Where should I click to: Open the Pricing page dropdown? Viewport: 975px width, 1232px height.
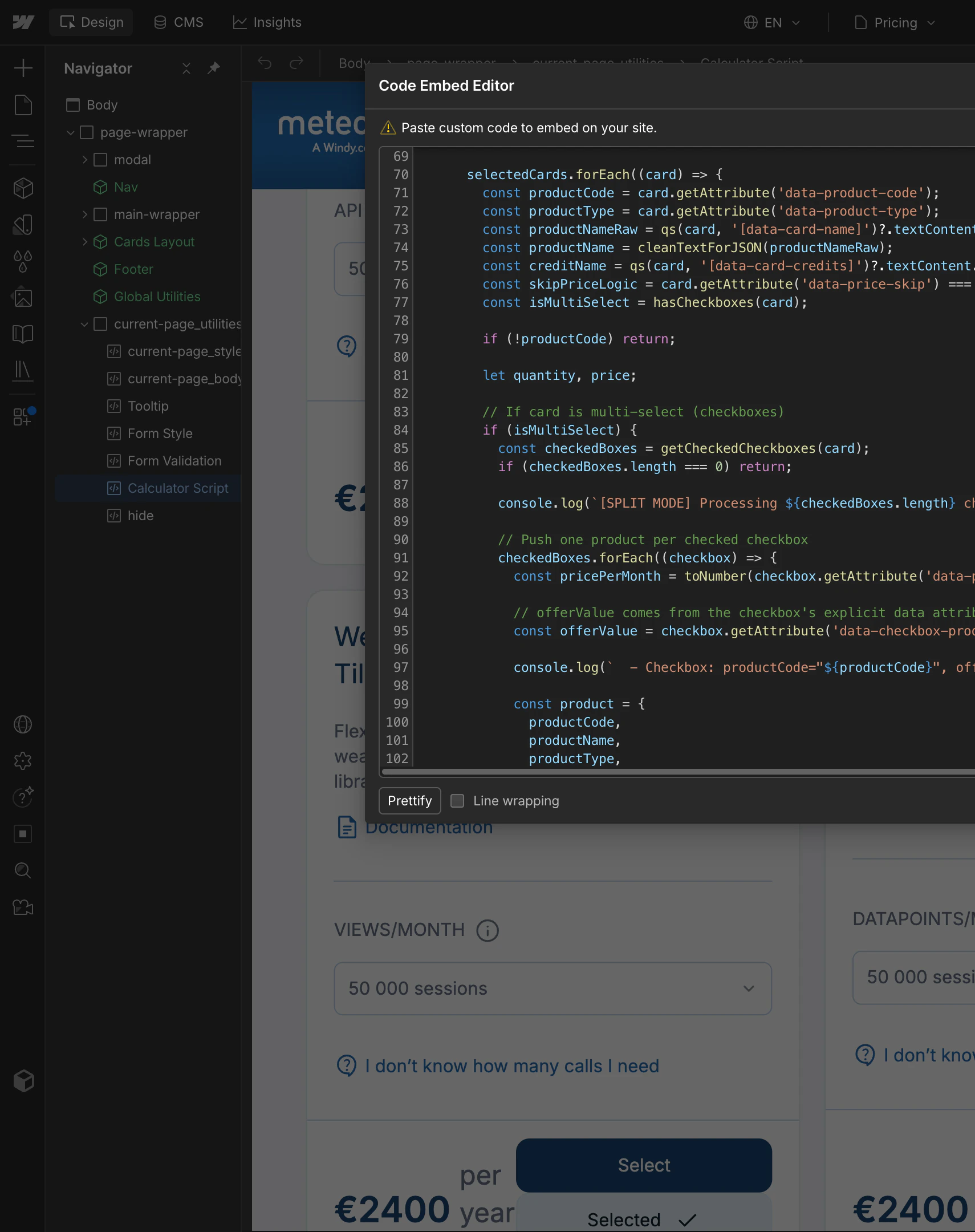tap(895, 22)
